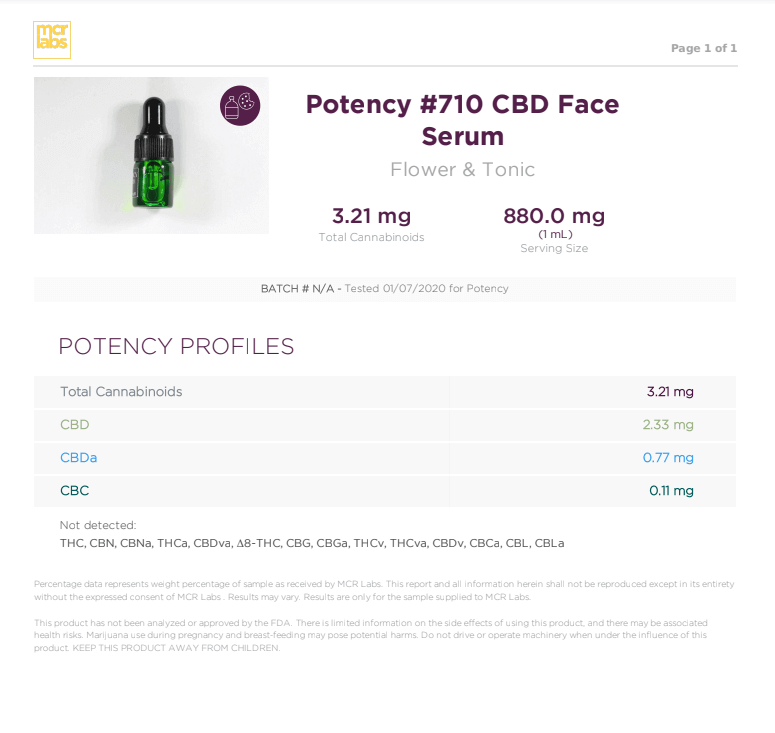The height and width of the screenshot is (733, 775).
Task: Select the Total Cannabinoids table row label
Action: coord(121,392)
